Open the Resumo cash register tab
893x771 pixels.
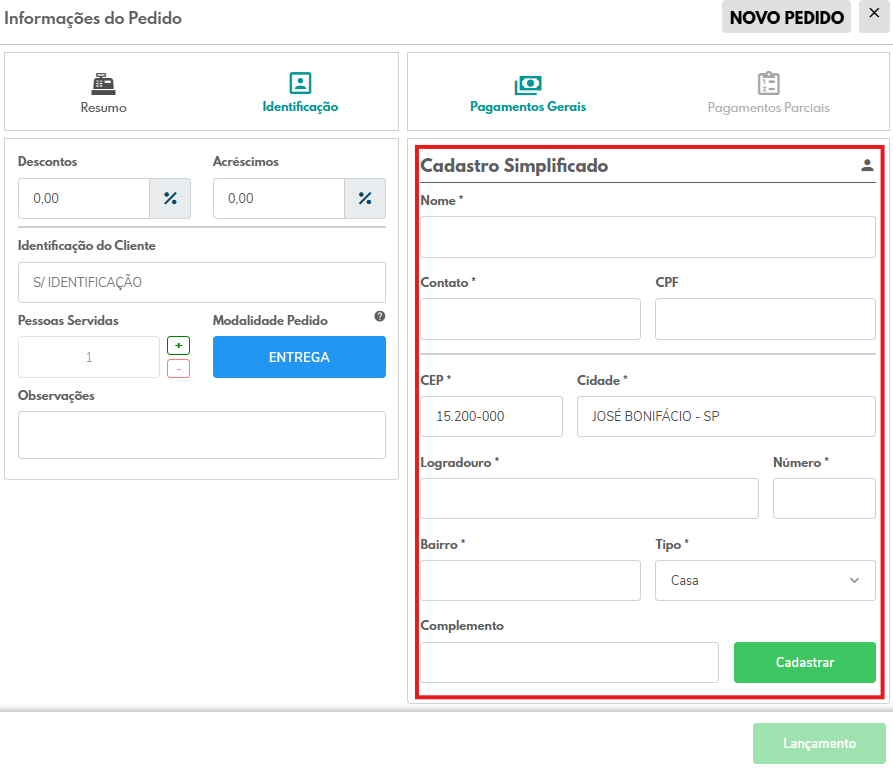click(104, 93)
